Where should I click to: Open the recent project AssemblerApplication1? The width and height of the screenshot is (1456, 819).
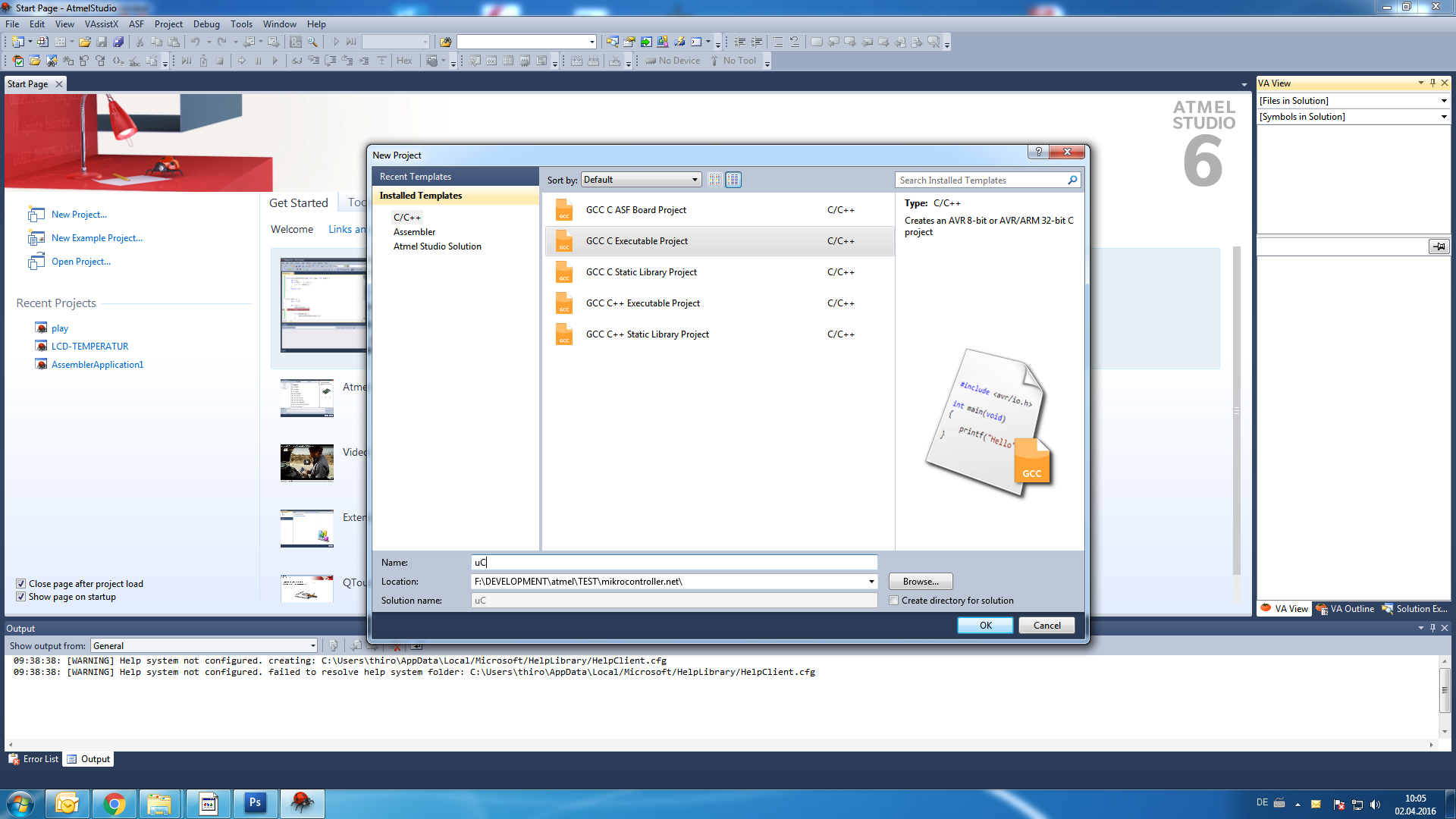97,365
